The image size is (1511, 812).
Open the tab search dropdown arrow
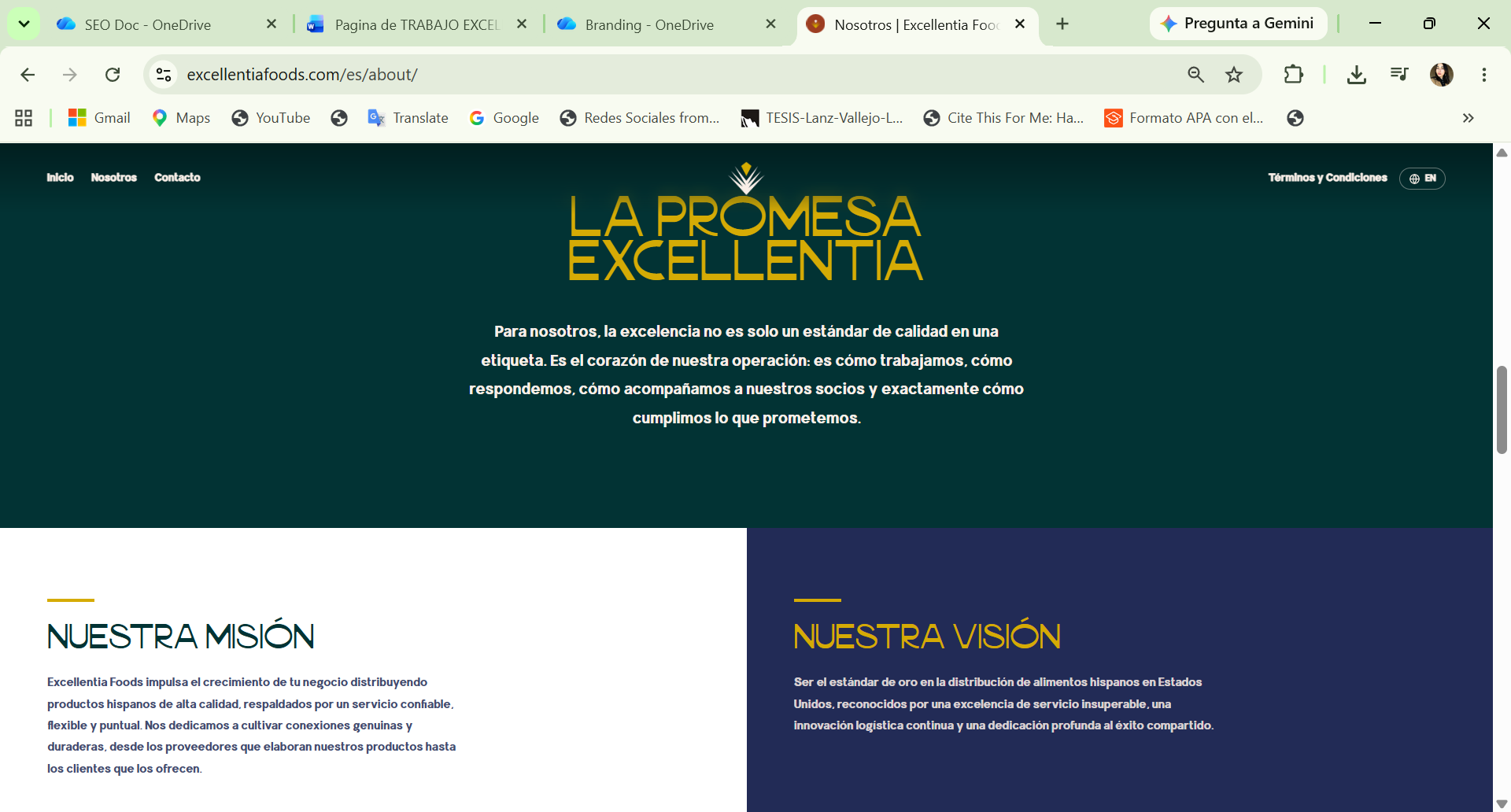coord(24,24)
